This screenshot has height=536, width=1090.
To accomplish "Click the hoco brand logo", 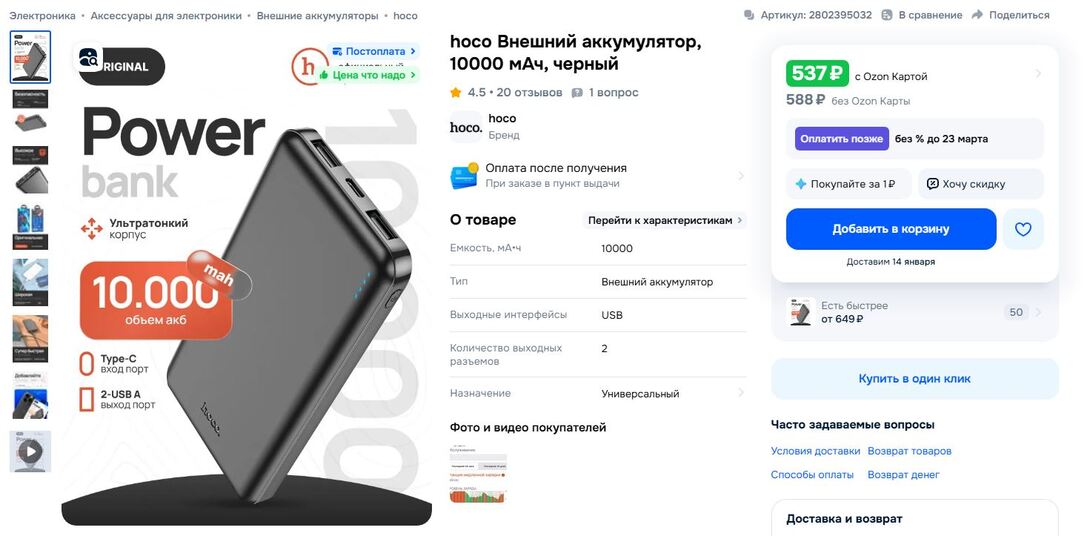I will point(465,127).
